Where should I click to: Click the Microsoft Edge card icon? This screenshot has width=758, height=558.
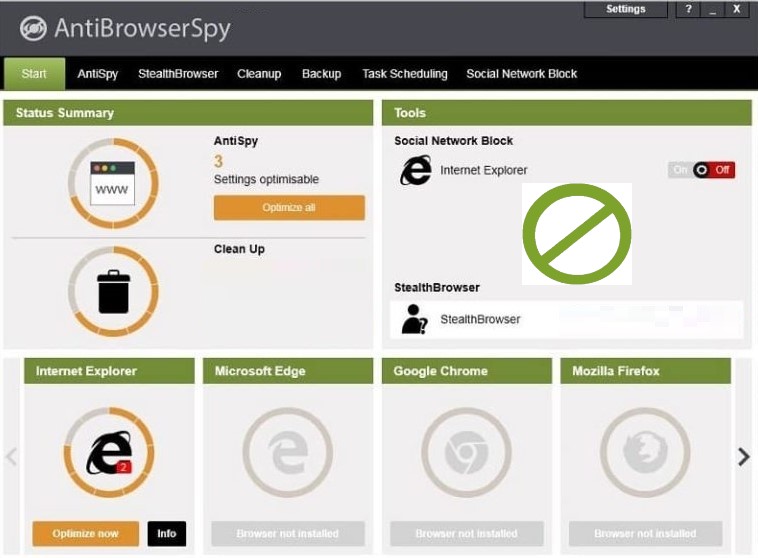[288, 453]
